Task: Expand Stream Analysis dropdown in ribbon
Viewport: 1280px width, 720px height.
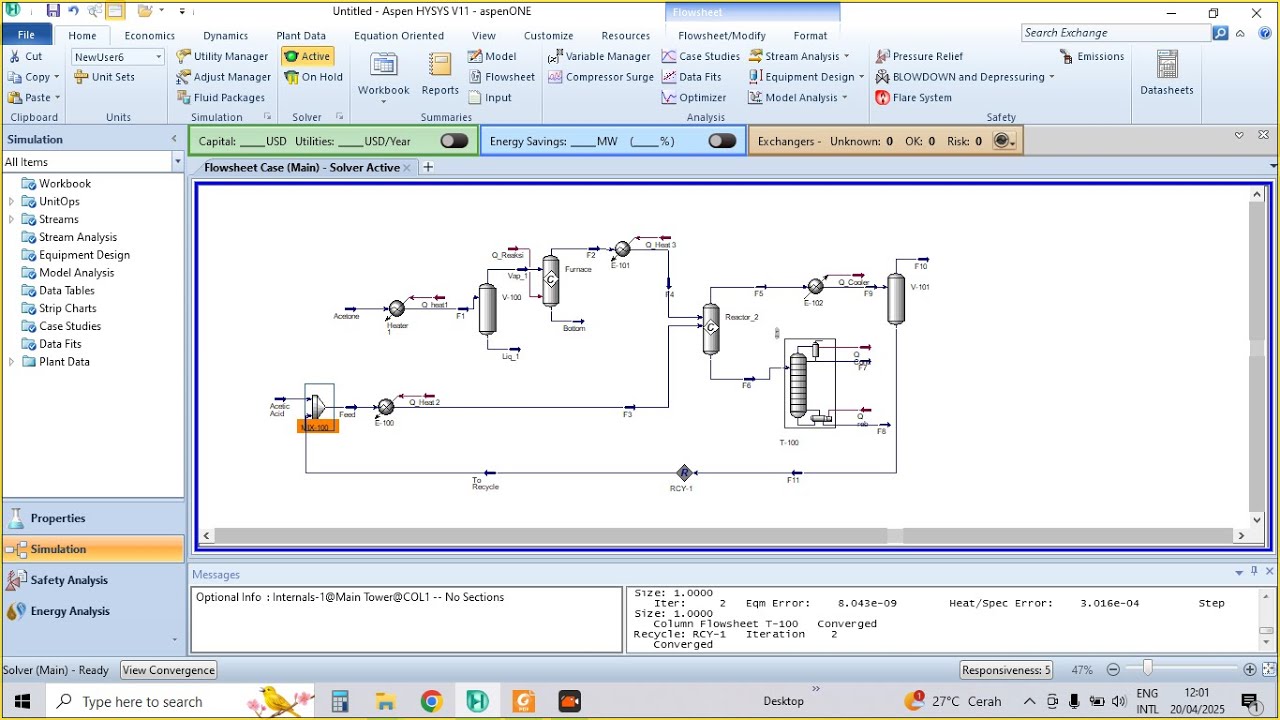Action: (846, 56)
